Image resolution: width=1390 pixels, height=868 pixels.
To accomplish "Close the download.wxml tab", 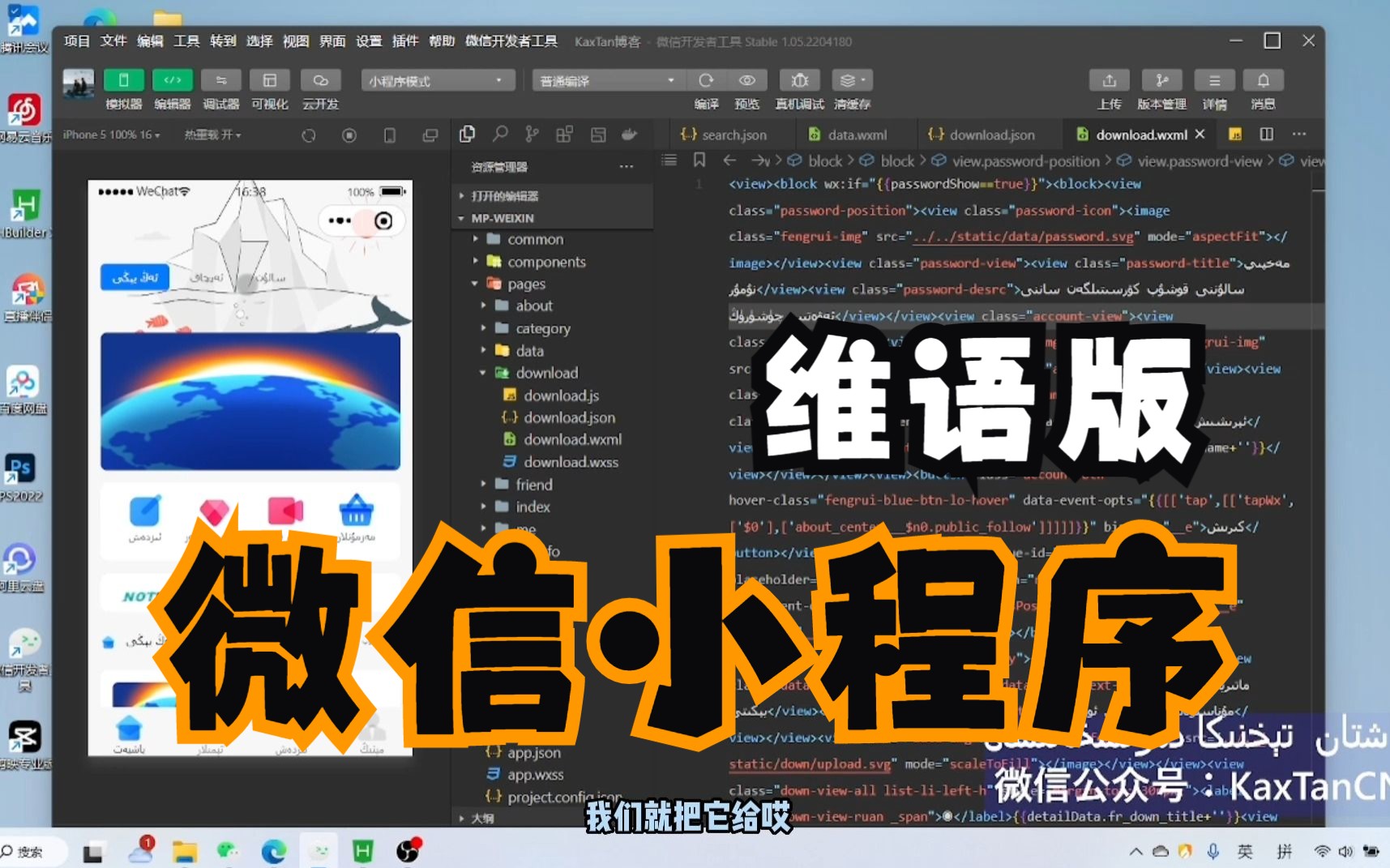I will pyautogui.click(x=1200, y=135).
